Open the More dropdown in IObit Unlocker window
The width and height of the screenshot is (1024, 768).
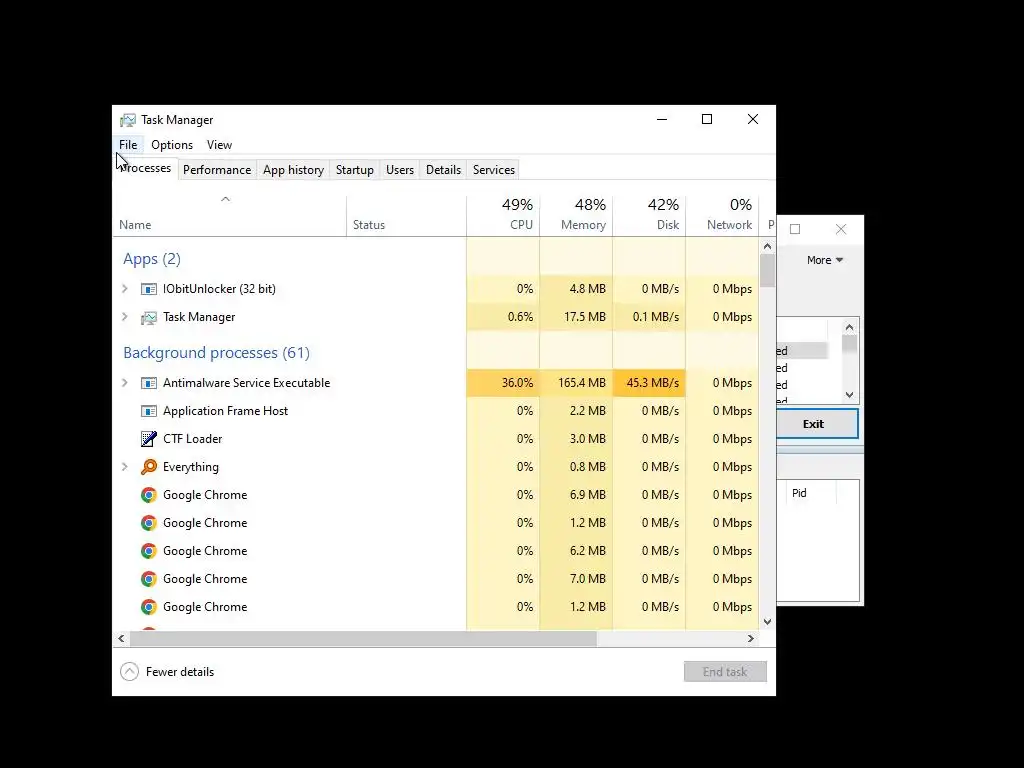[x=825, y=260]
